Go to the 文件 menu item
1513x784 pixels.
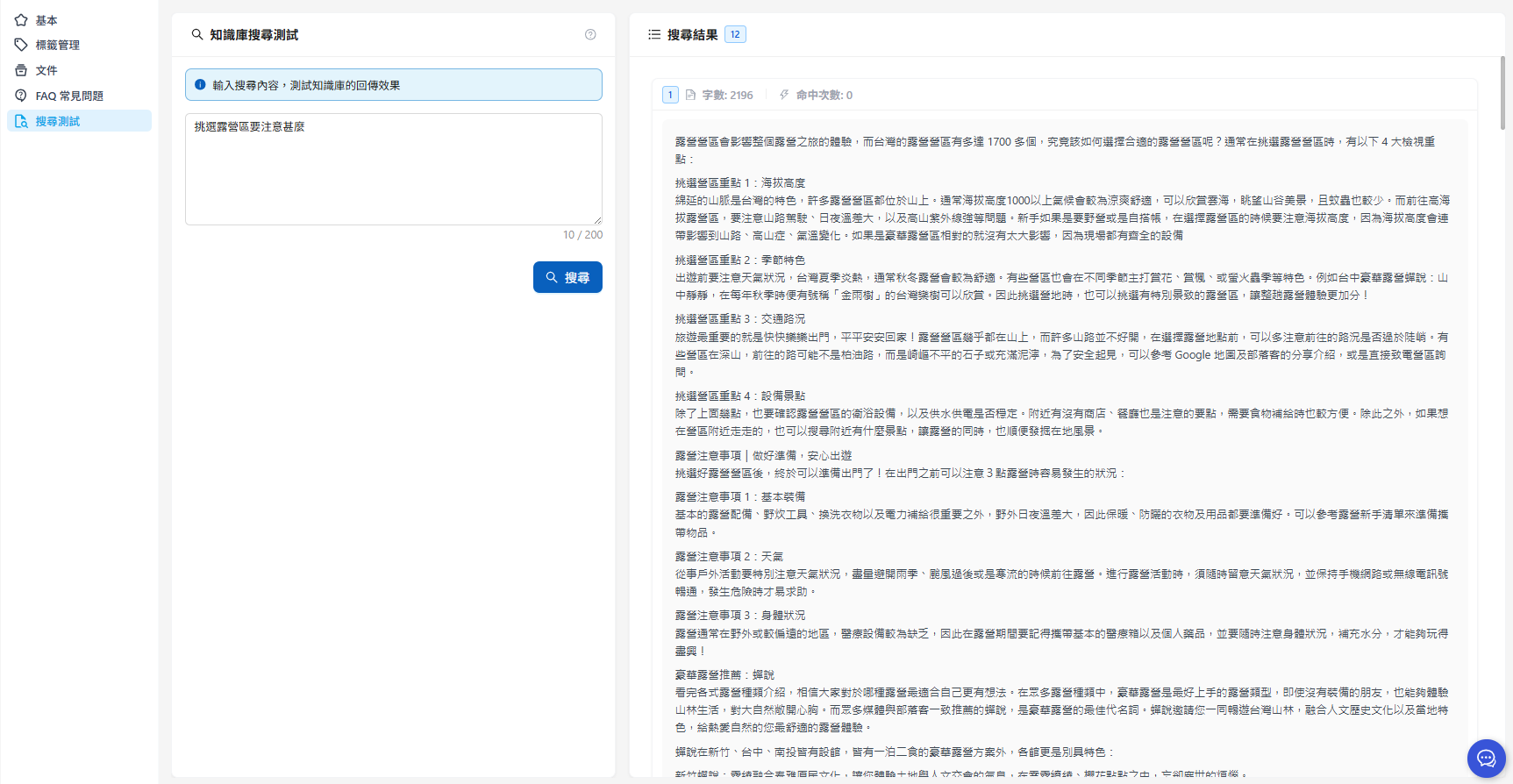pyautogui.click(x=46, y=70)
